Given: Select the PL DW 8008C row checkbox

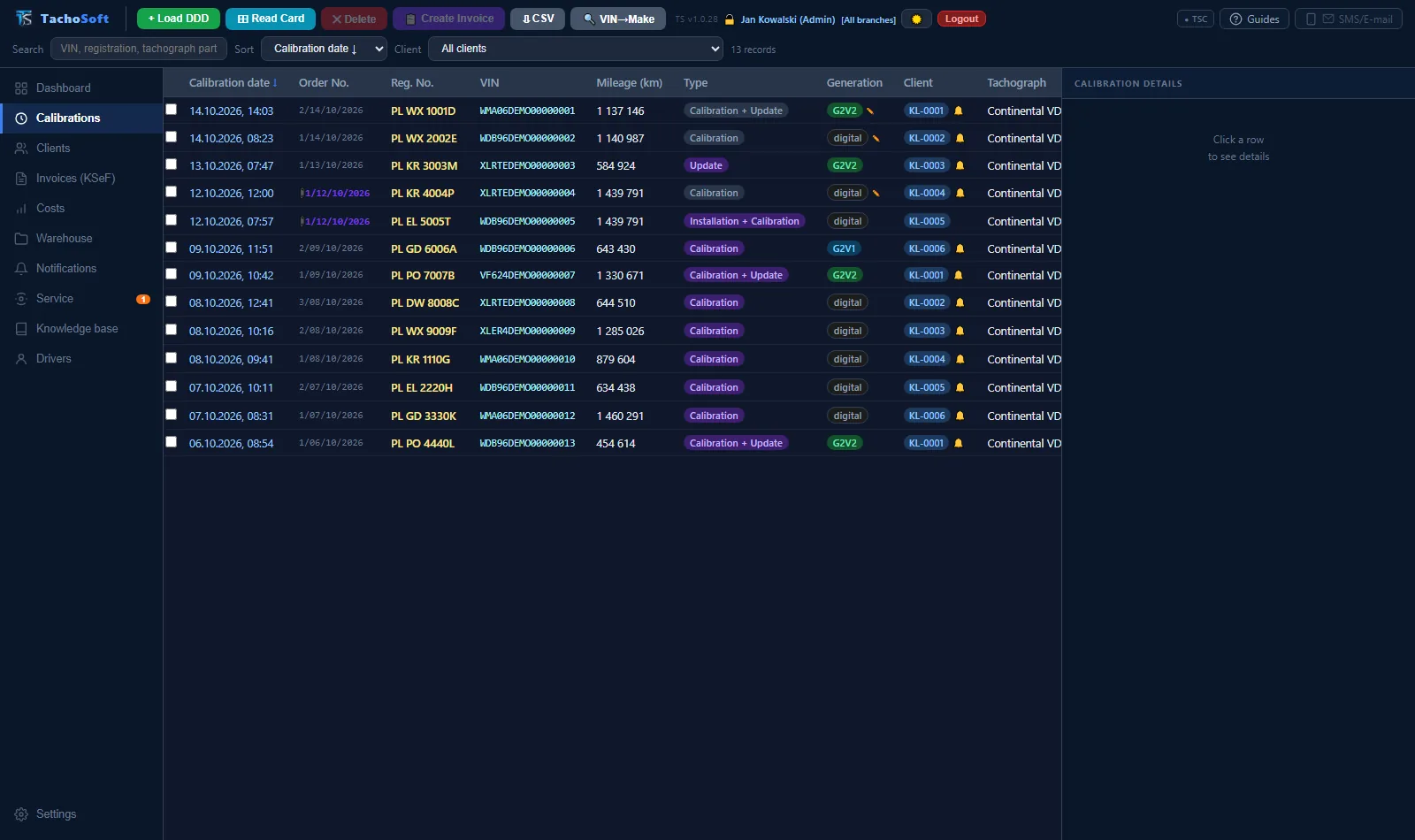Looking at the screenshot, I should [x=172, y=302].
